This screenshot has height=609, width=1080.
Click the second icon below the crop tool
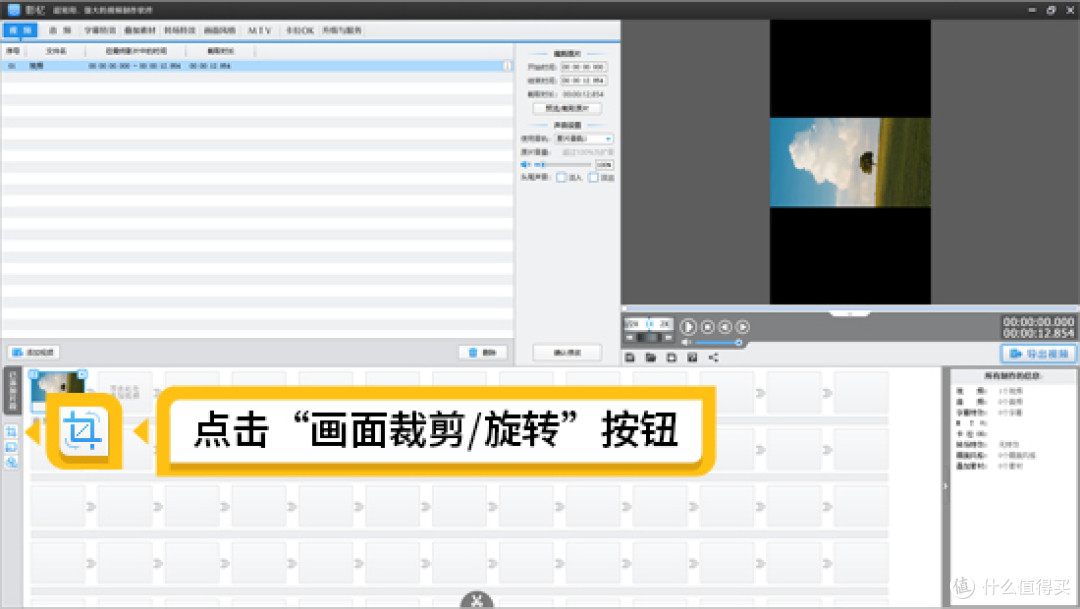click(x=11, y=447)
